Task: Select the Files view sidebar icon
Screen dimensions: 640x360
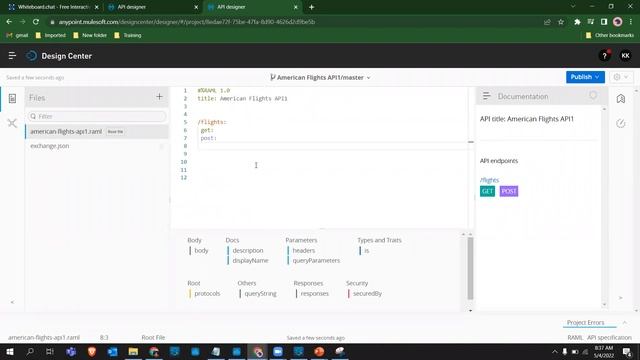Action: coord(12,98)
